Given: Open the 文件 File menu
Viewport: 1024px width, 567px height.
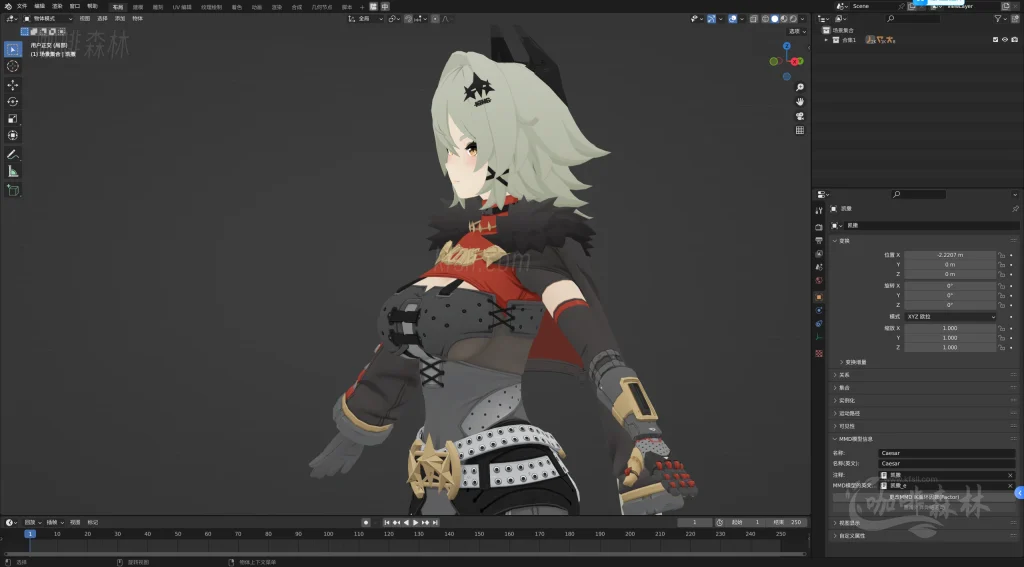Looking at the screenshot, I should (x=22, y=7).
